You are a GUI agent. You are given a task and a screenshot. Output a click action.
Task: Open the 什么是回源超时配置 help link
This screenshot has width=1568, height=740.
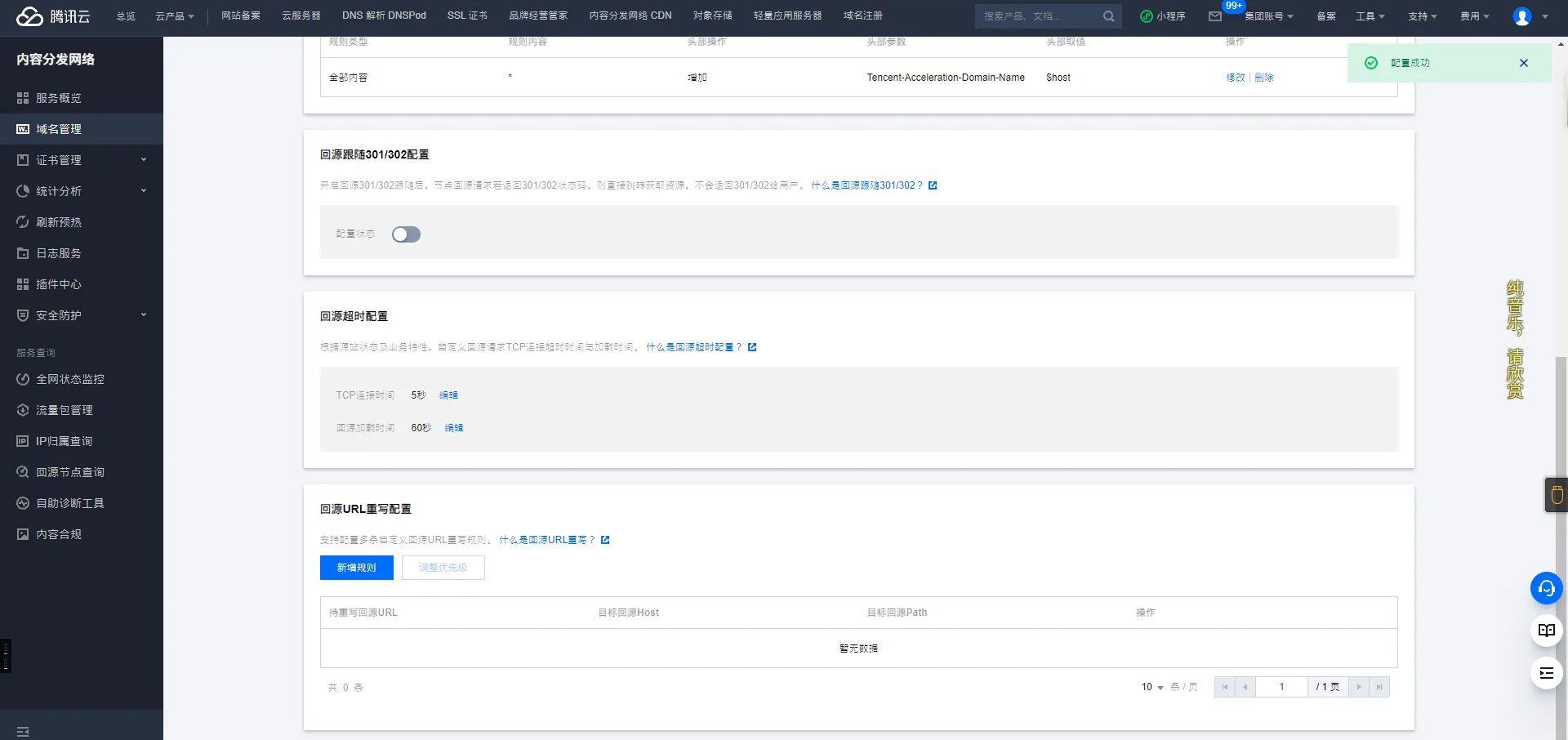(x=693, y=347)
